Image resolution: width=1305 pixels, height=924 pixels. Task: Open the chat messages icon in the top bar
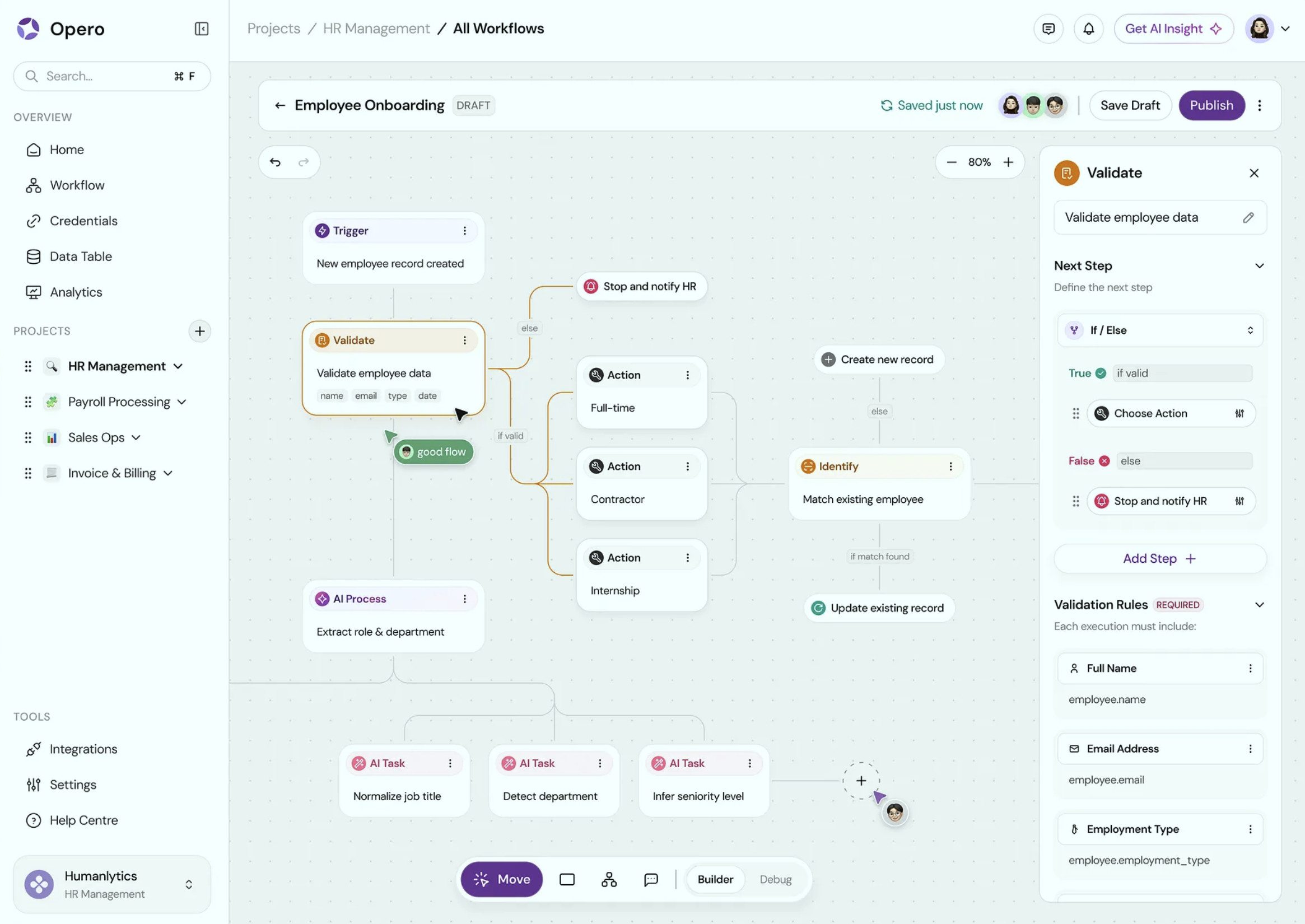[1048, 29]
